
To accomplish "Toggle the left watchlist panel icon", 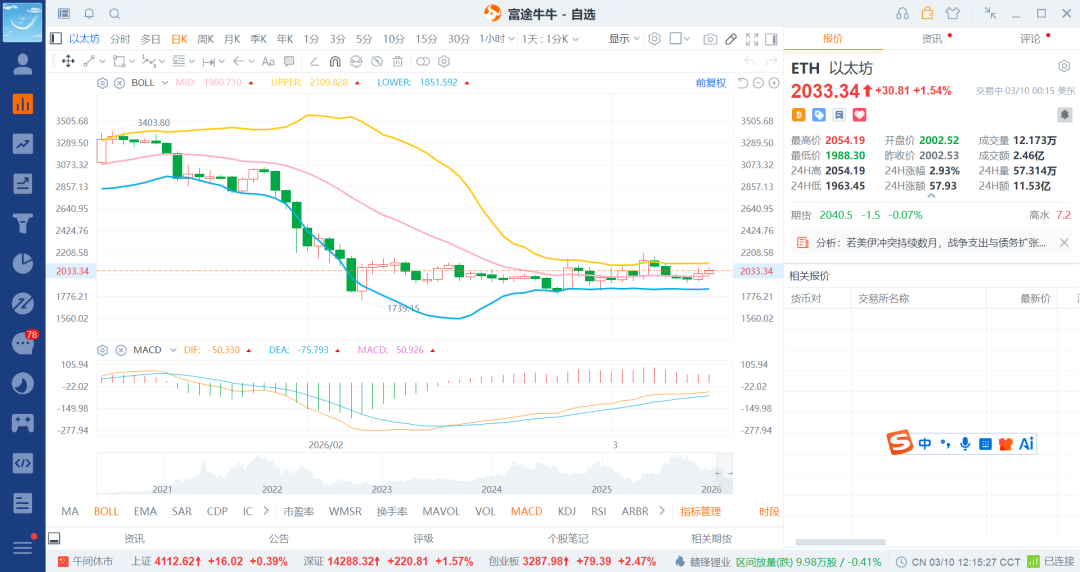I will click(56, 39).
